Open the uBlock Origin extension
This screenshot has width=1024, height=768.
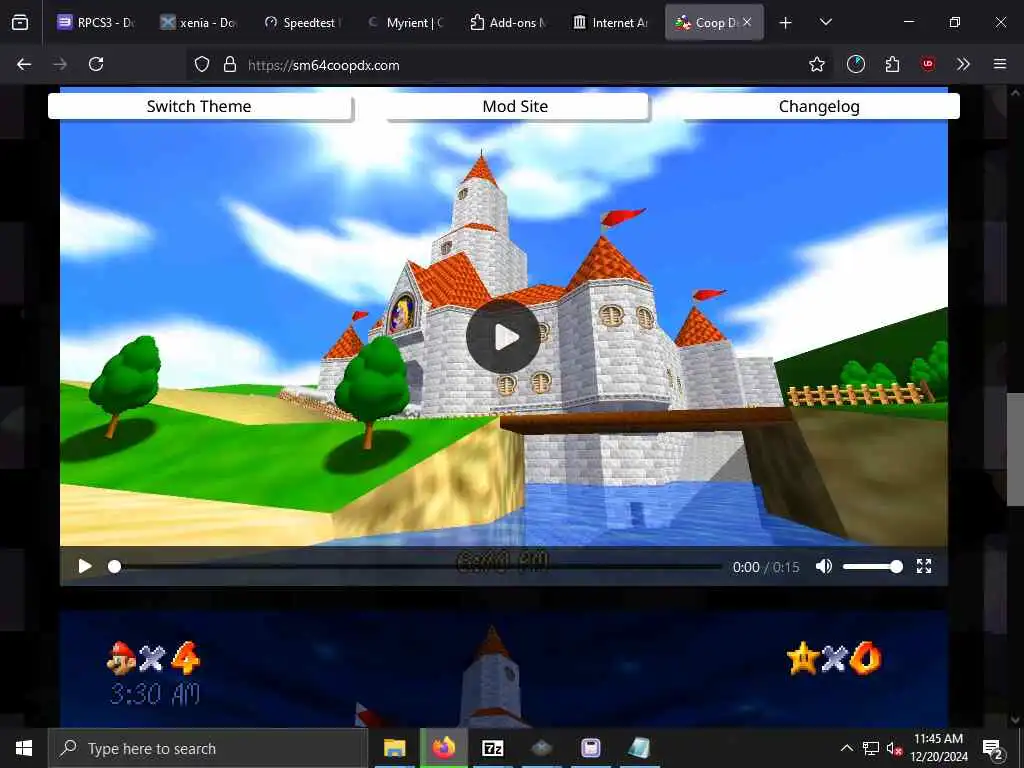pos(927,64)
